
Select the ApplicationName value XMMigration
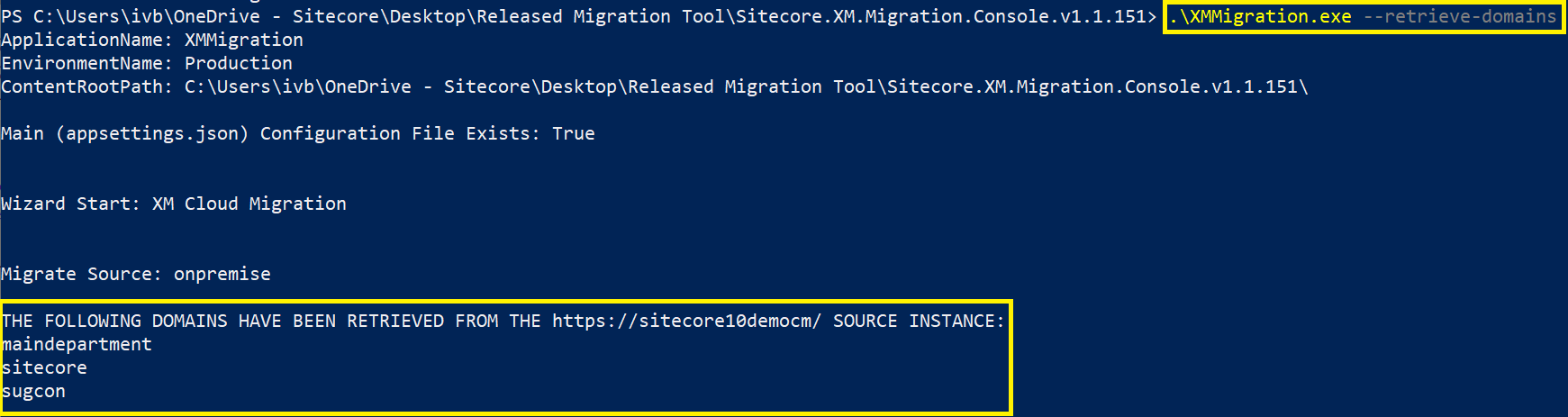(243, 41)
